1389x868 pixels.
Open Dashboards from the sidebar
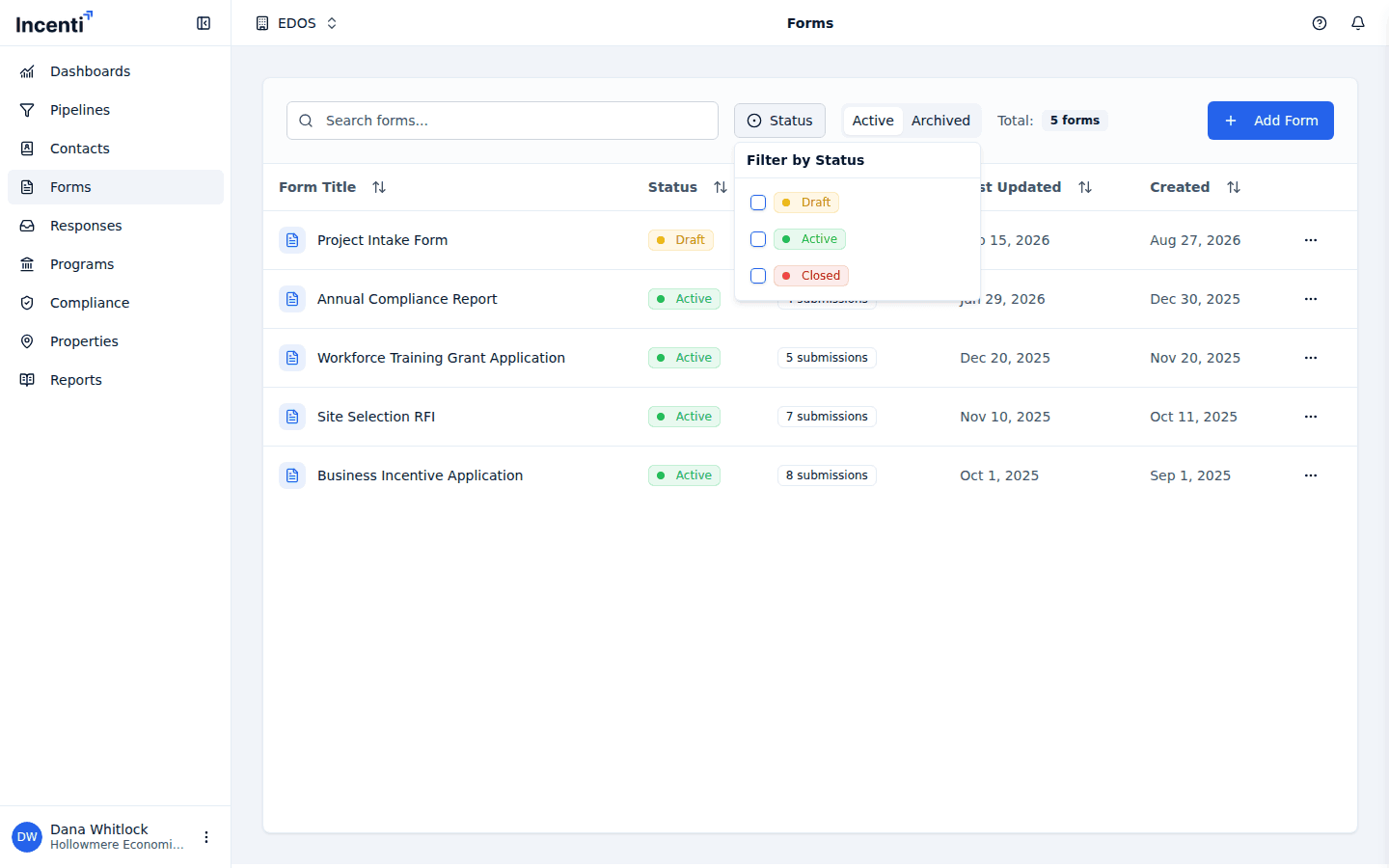pos(116,71)
